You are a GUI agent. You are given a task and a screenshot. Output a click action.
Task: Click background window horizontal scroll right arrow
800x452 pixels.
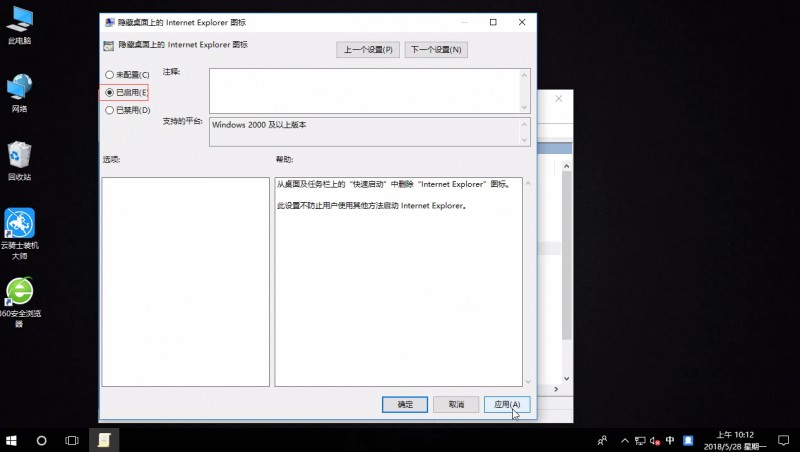tap(556, 389)
